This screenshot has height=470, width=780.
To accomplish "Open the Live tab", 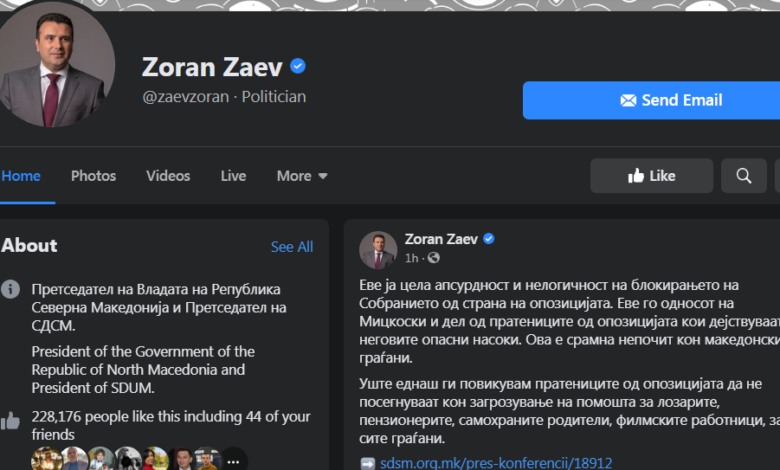I will pyautogui.click(x=233, y=176).
